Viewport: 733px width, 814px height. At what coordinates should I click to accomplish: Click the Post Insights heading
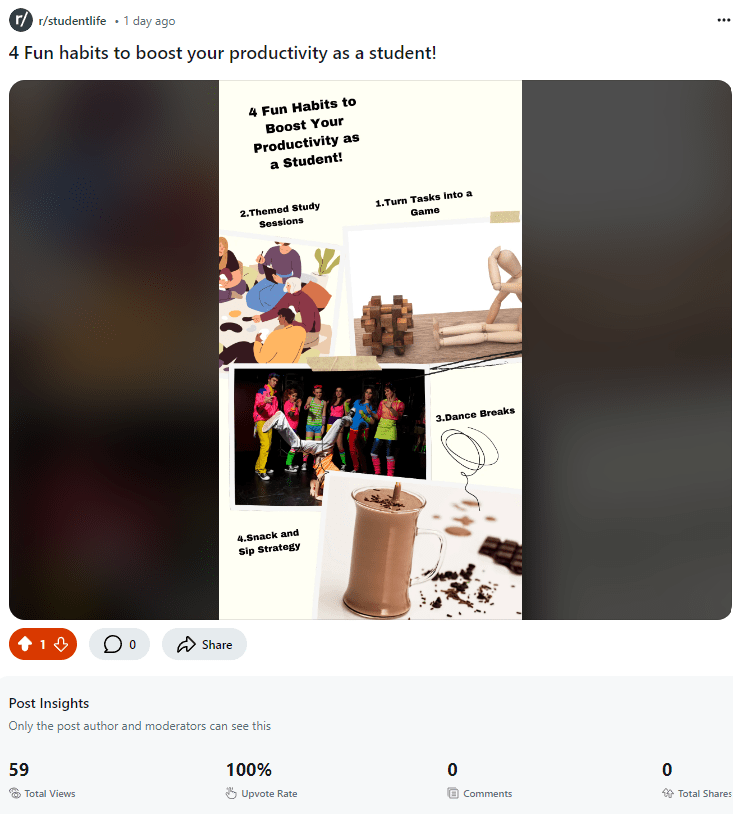click(49, 703)
